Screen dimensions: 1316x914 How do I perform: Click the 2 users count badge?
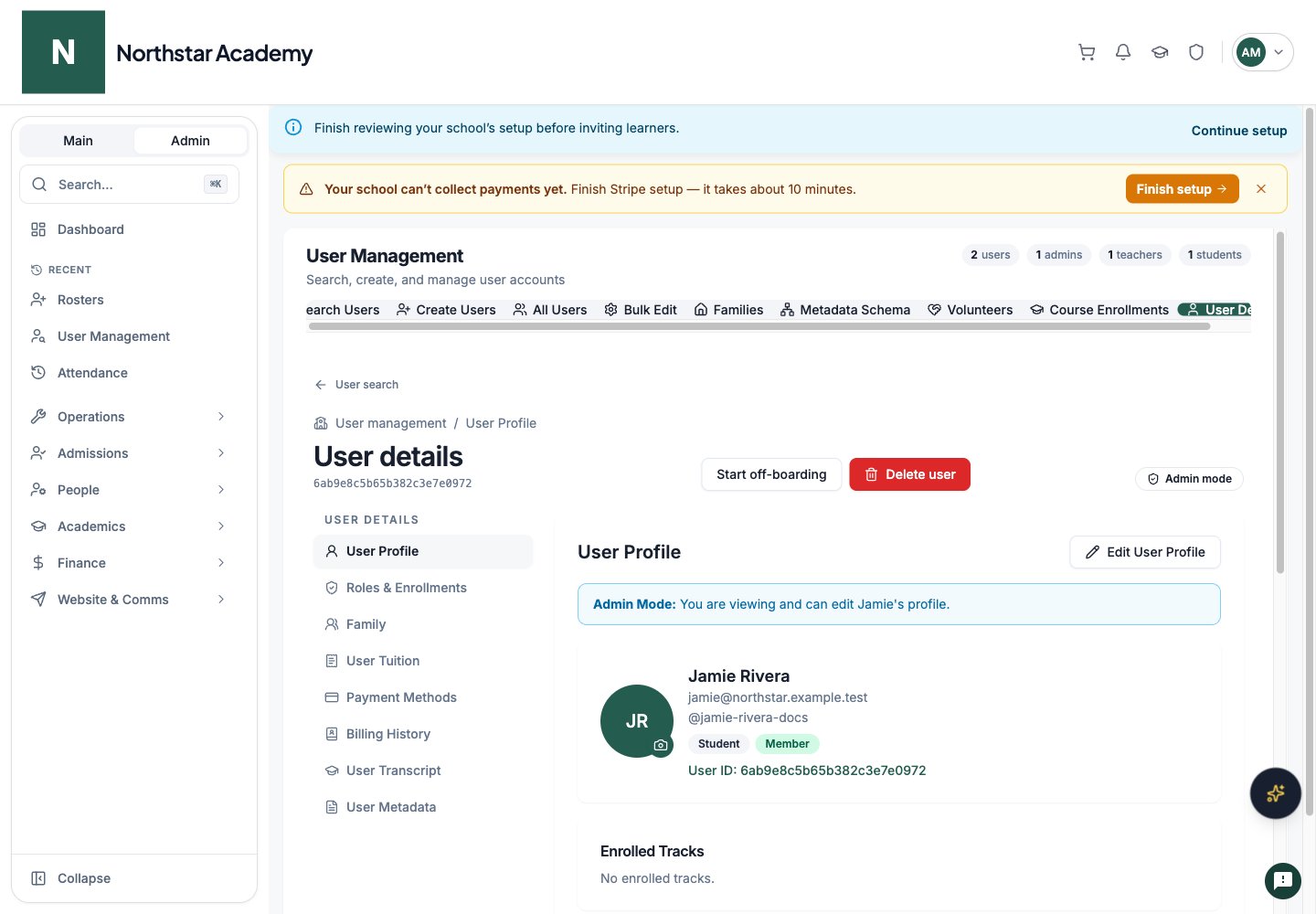click(991, 255)
